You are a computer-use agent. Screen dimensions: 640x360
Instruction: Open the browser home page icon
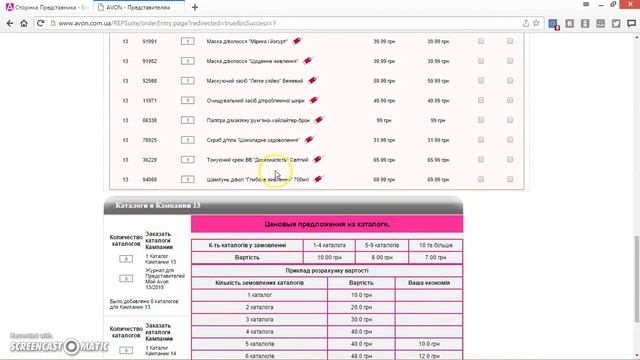pyautogui.click(x=24, y=23)
